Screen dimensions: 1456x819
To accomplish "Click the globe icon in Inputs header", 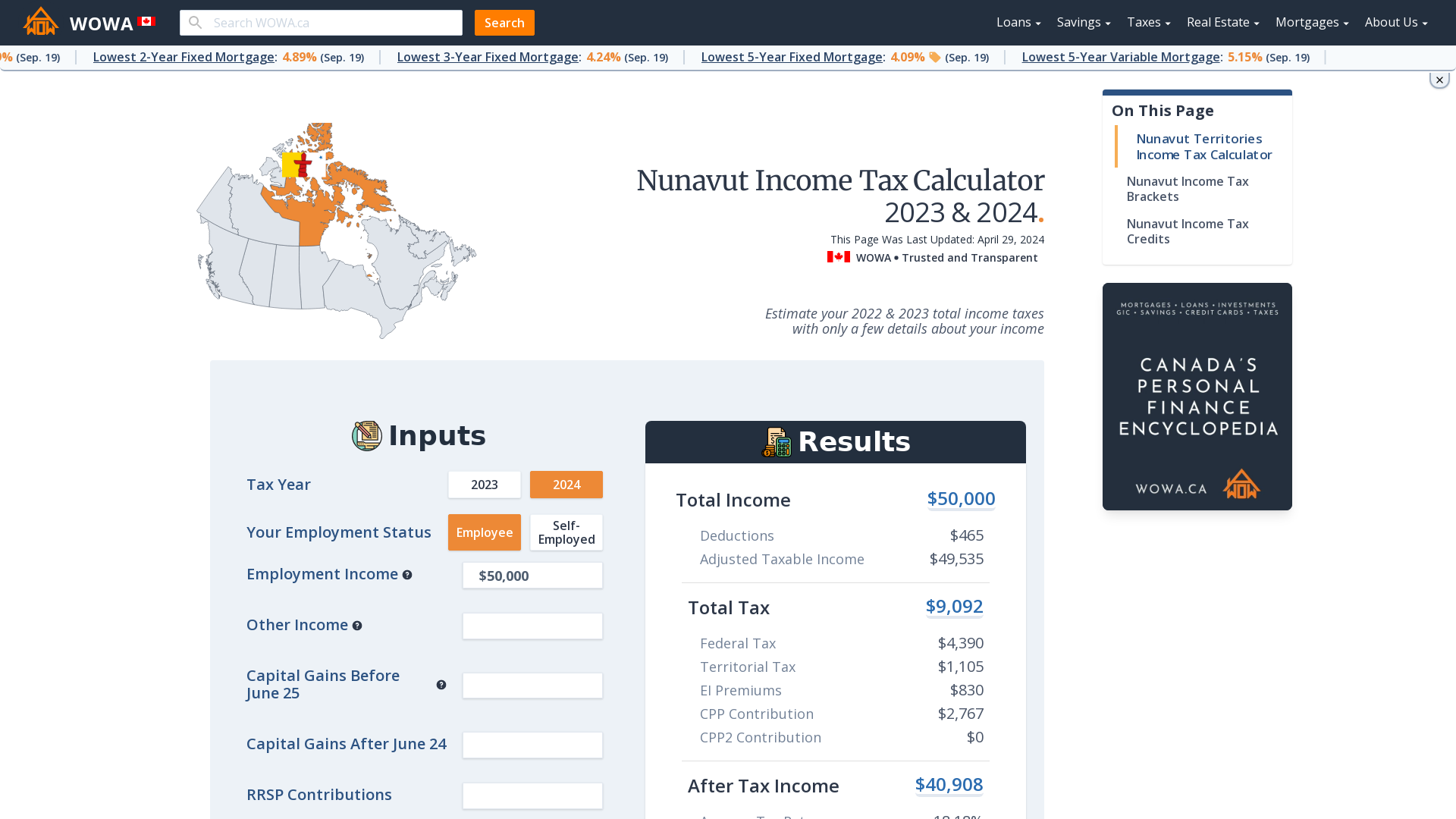I will pyautogui.click(x=367, y=435).
